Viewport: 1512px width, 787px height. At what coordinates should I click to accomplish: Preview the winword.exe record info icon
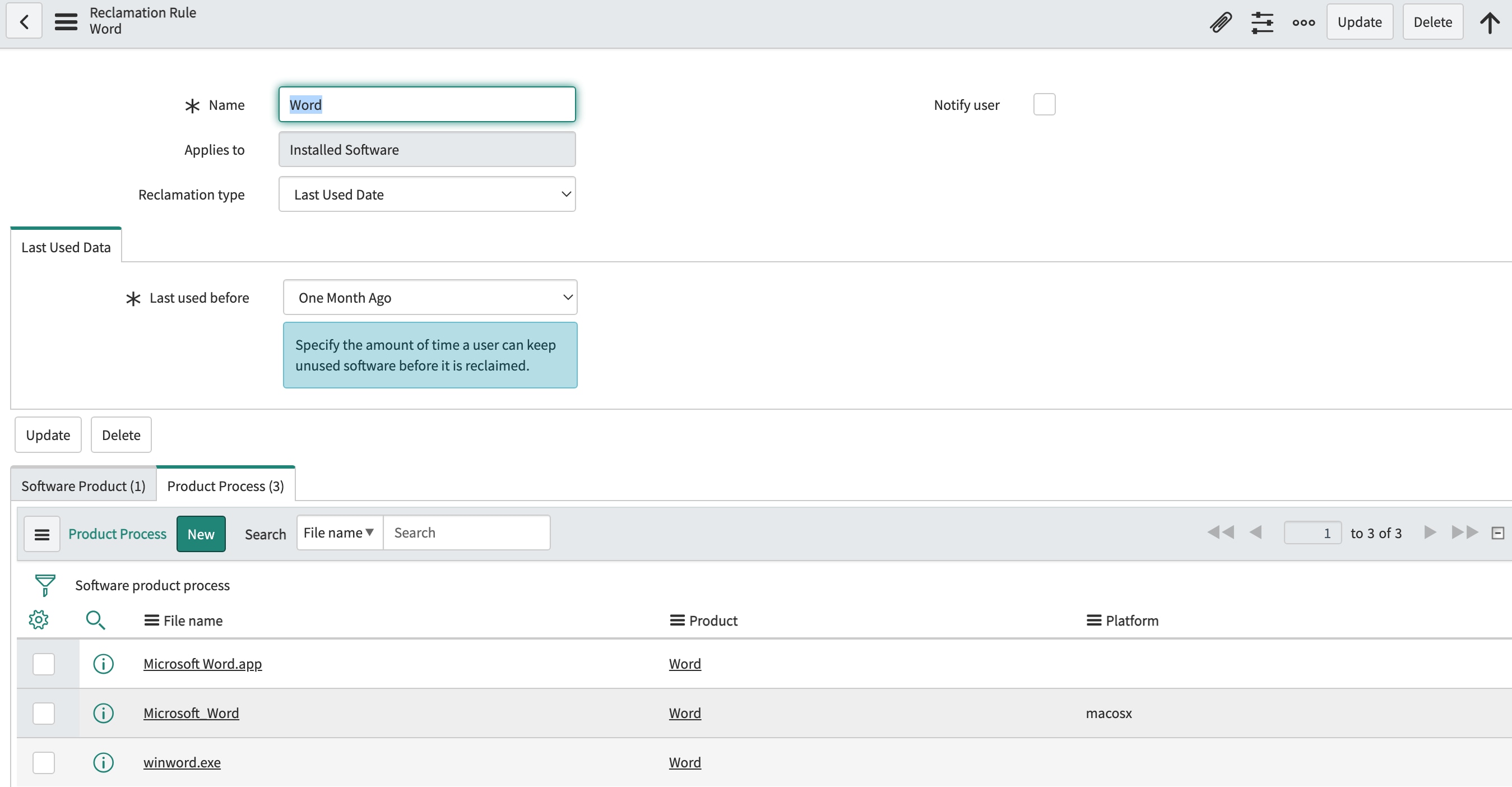point(103,762)
